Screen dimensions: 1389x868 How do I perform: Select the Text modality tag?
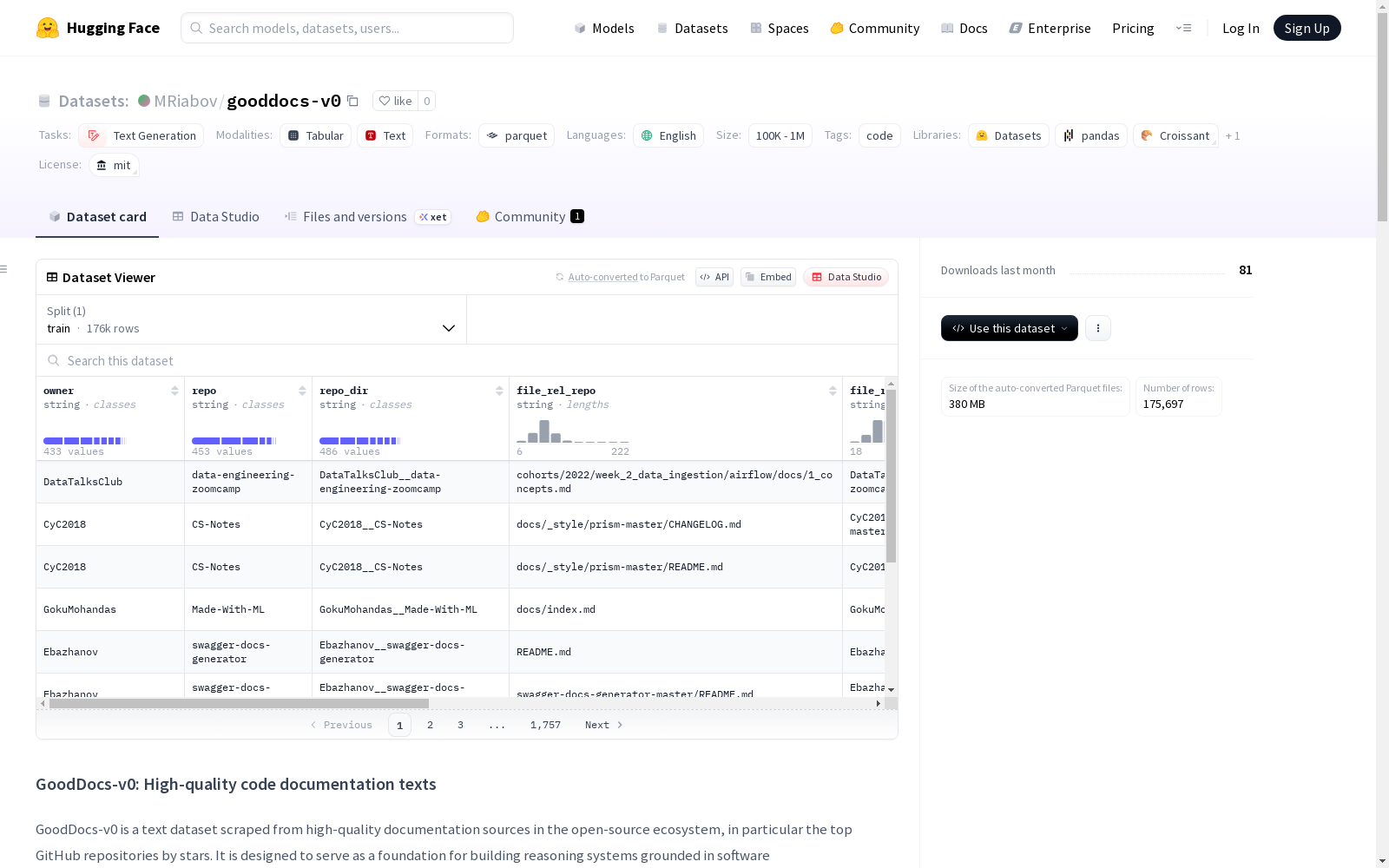(385, 135)
